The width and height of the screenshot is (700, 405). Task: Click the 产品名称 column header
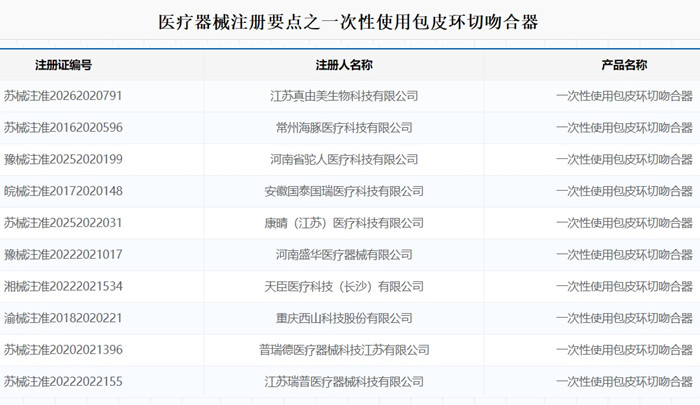[x=624, y=65]
